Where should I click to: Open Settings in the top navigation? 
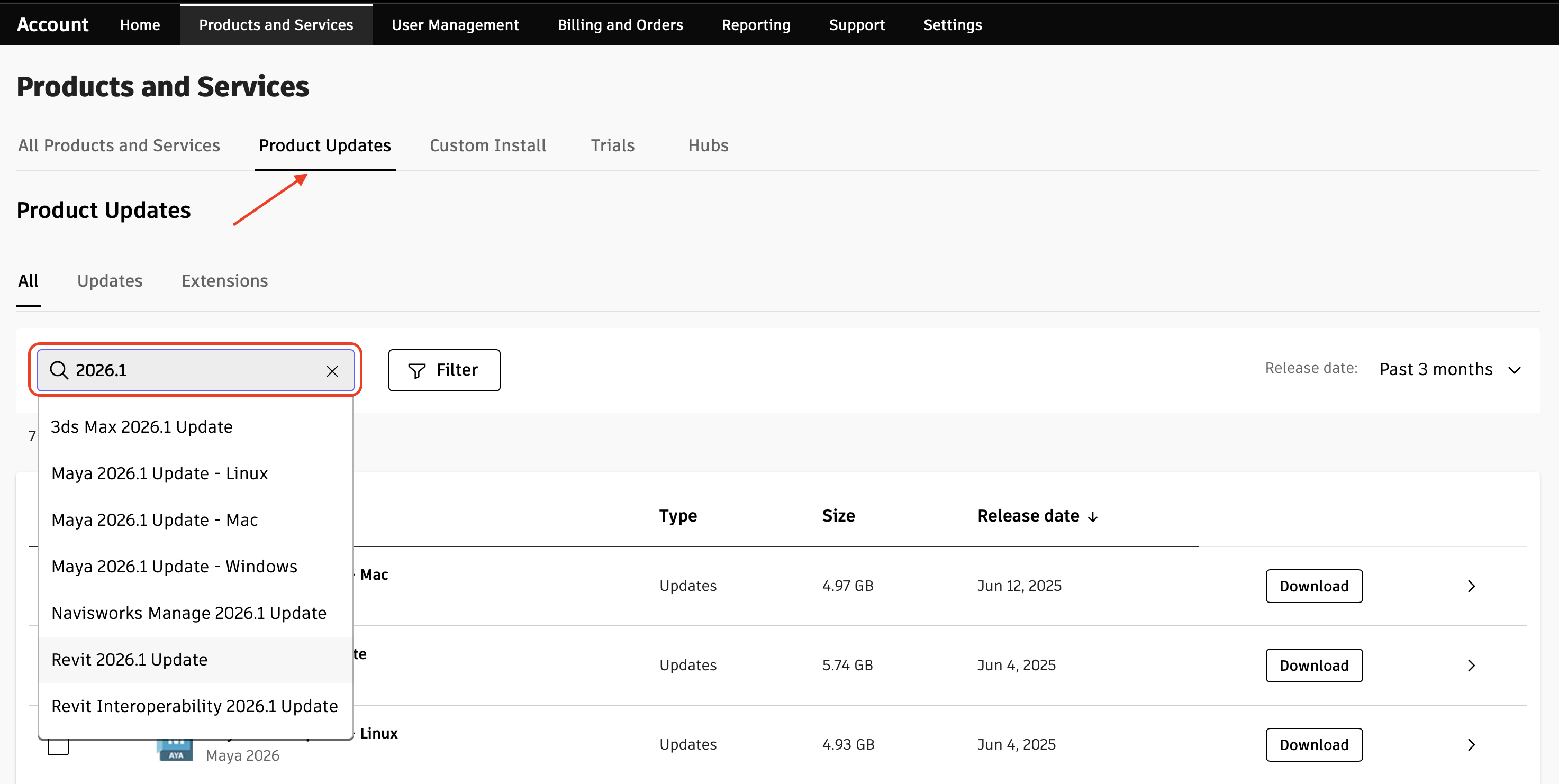coord(952,25)
